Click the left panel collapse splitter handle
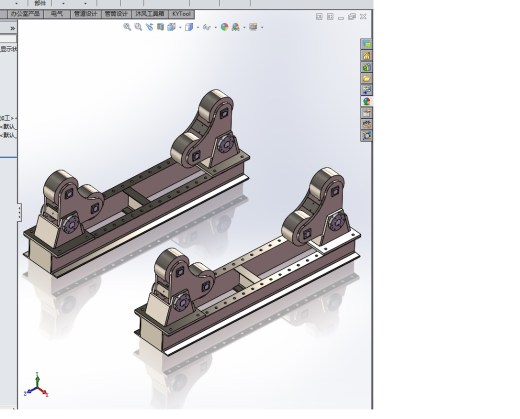 click(x=19, y=212)
